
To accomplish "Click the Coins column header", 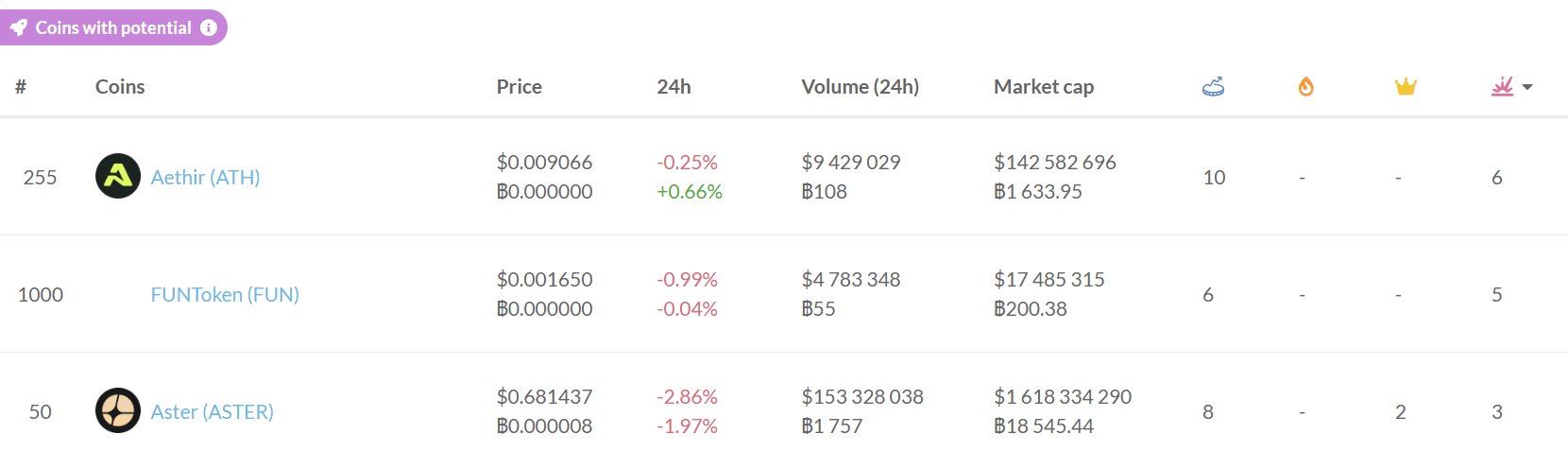I will 120,87.
